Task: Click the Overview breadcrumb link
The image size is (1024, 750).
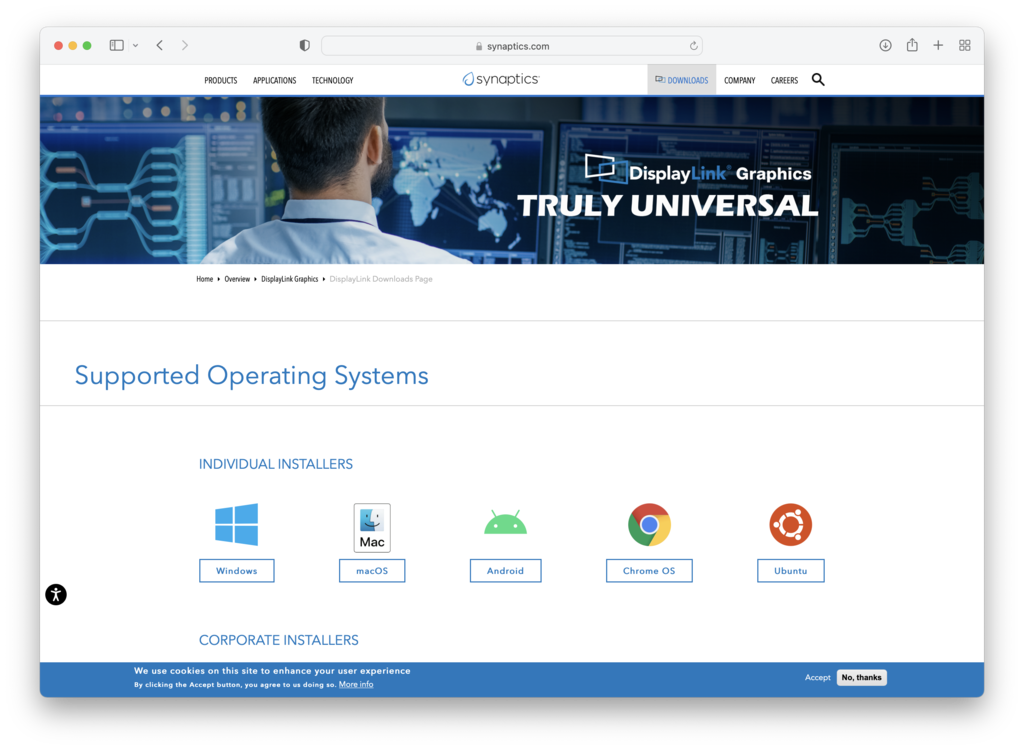Action: pyautogui.click(x=237, y=279)
